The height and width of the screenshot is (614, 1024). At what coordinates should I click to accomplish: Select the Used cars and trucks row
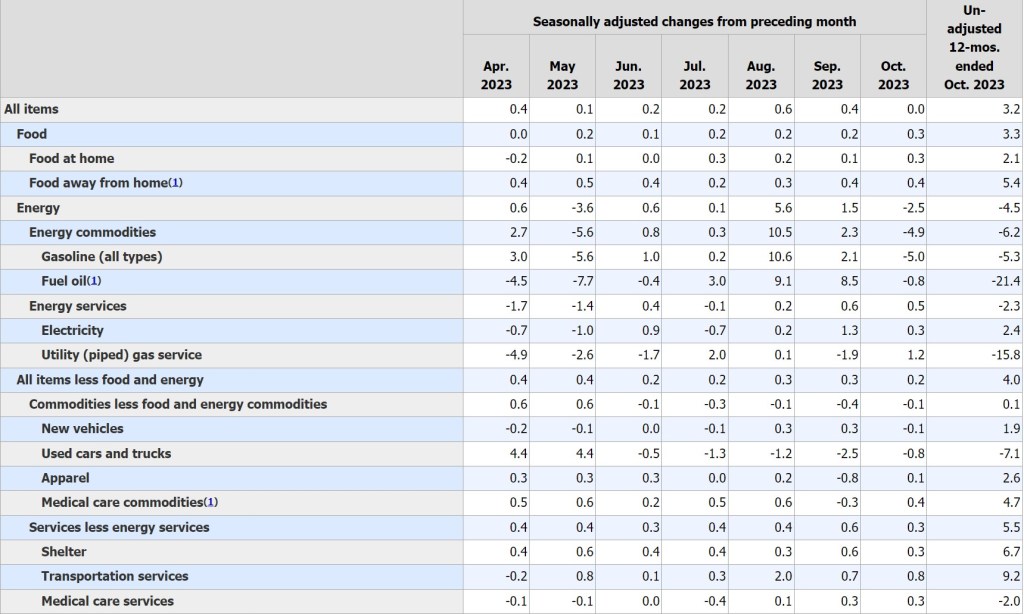coord(106,453)
